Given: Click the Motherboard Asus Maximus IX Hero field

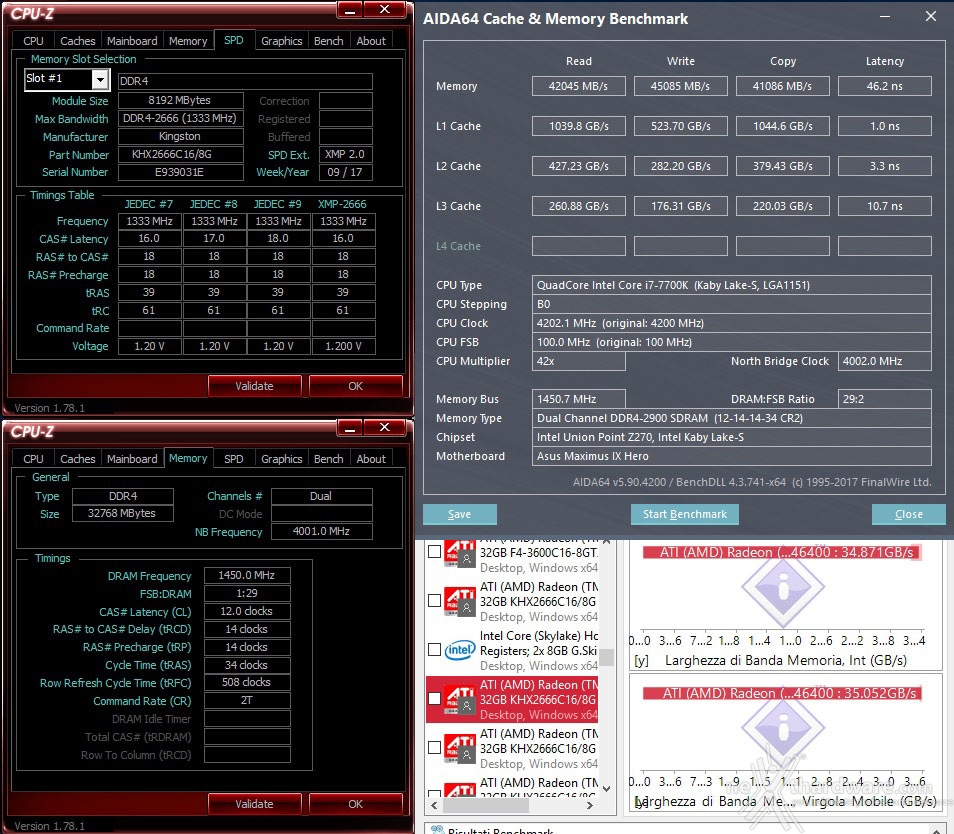Looking at the screenshot, I should point(731,456).
